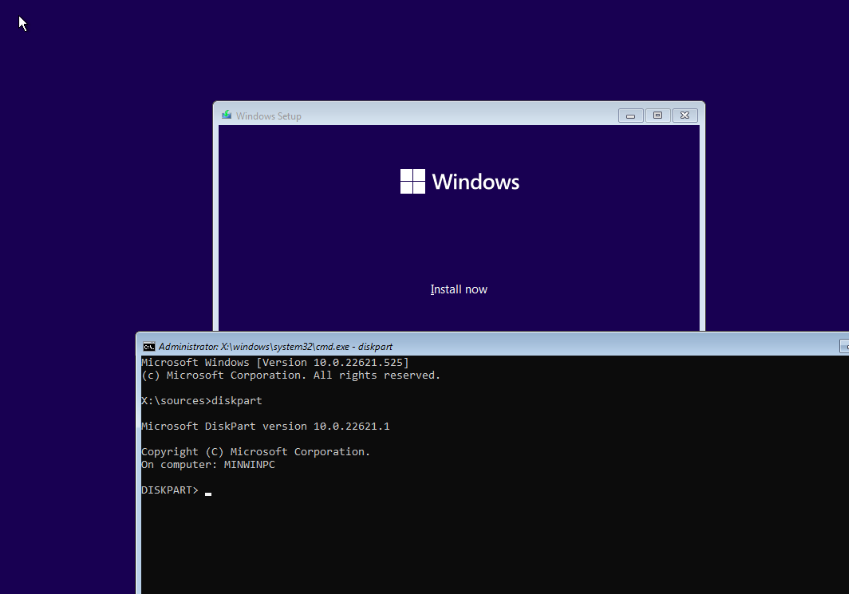Open the cmd.exe system menu icon

point(149,347)
